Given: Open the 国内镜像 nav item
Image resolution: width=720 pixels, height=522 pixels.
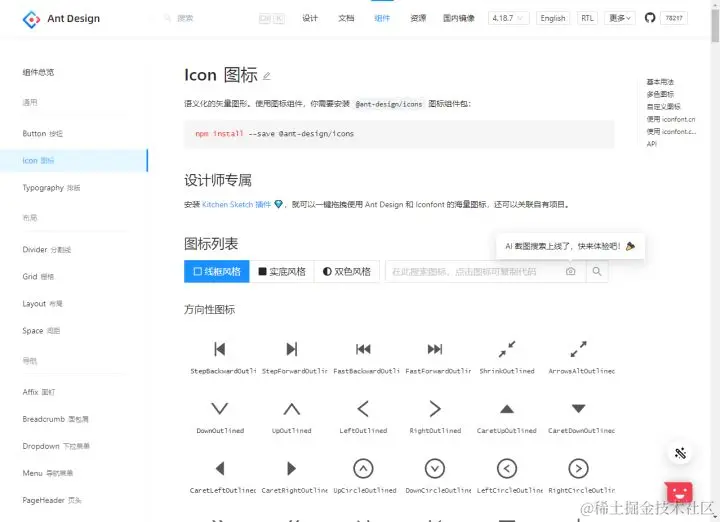Looking at the screenshot, I should pyautogui.click(x=459, y=18).
